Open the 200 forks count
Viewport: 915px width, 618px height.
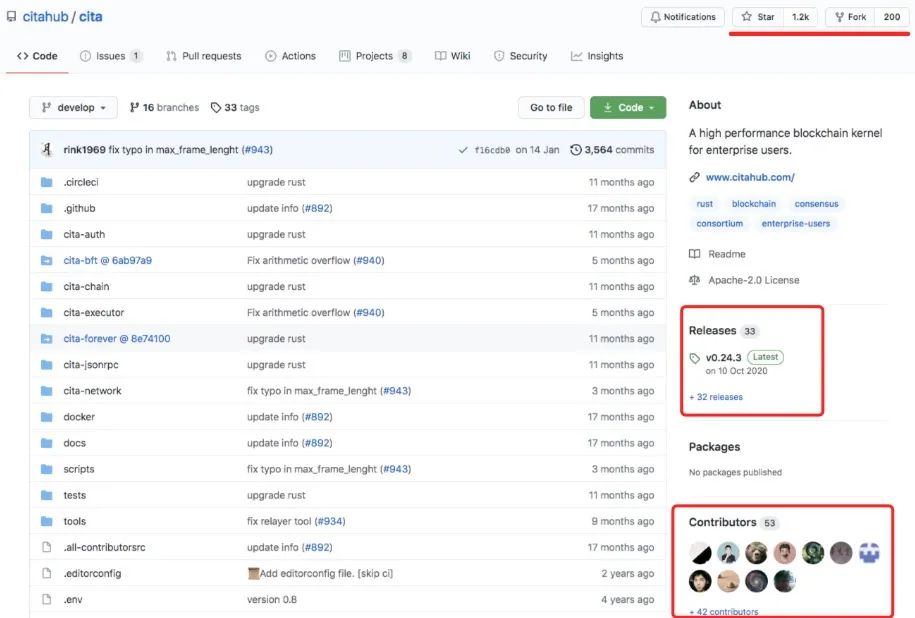[x=892, y=17]
